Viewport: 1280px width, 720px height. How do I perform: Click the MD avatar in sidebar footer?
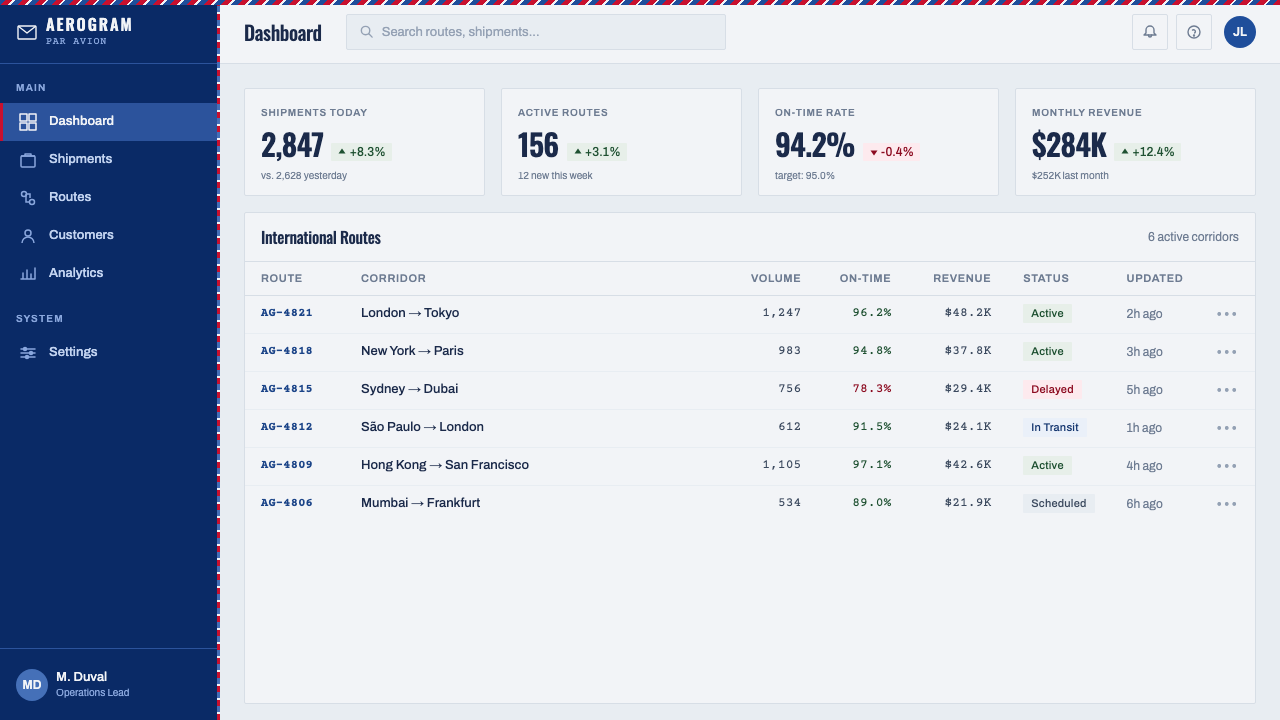(x=32, y=685)
